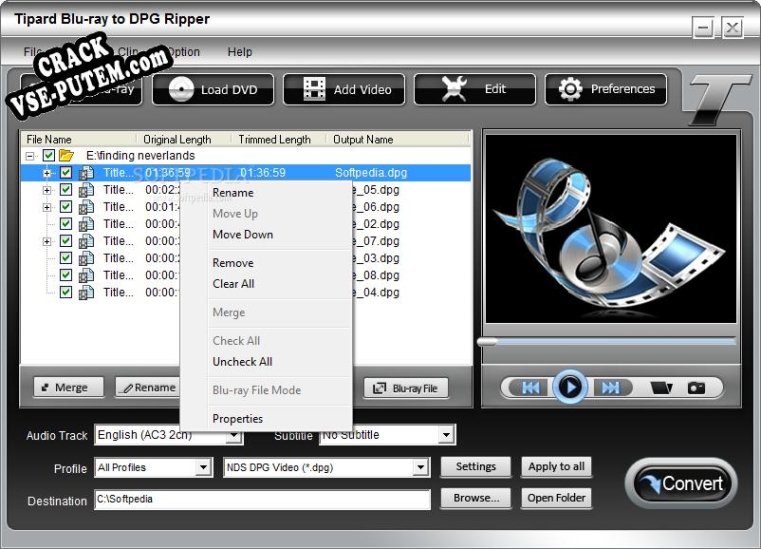Click file icon of _03.dpg row

(86, 258)
